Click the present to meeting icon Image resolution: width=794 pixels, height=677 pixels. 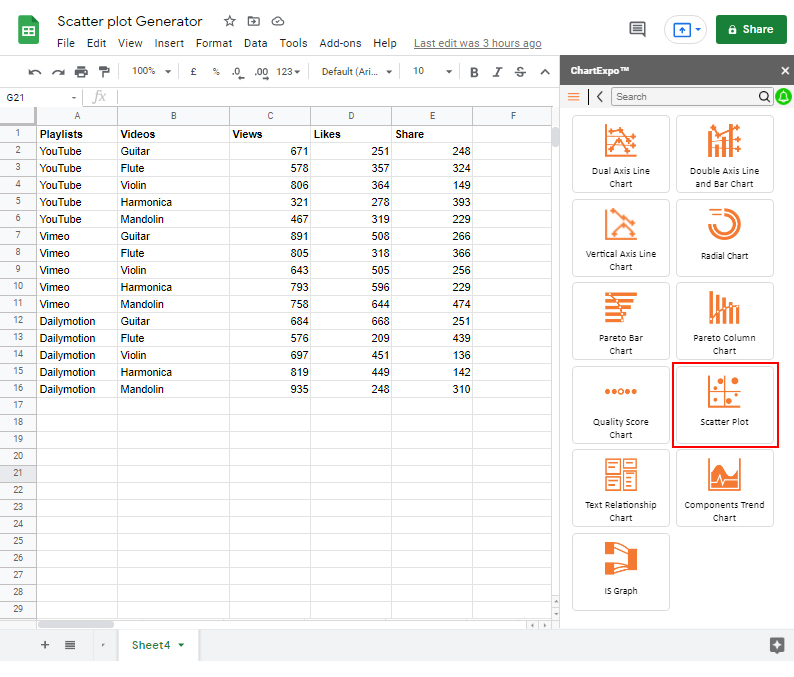682,30
